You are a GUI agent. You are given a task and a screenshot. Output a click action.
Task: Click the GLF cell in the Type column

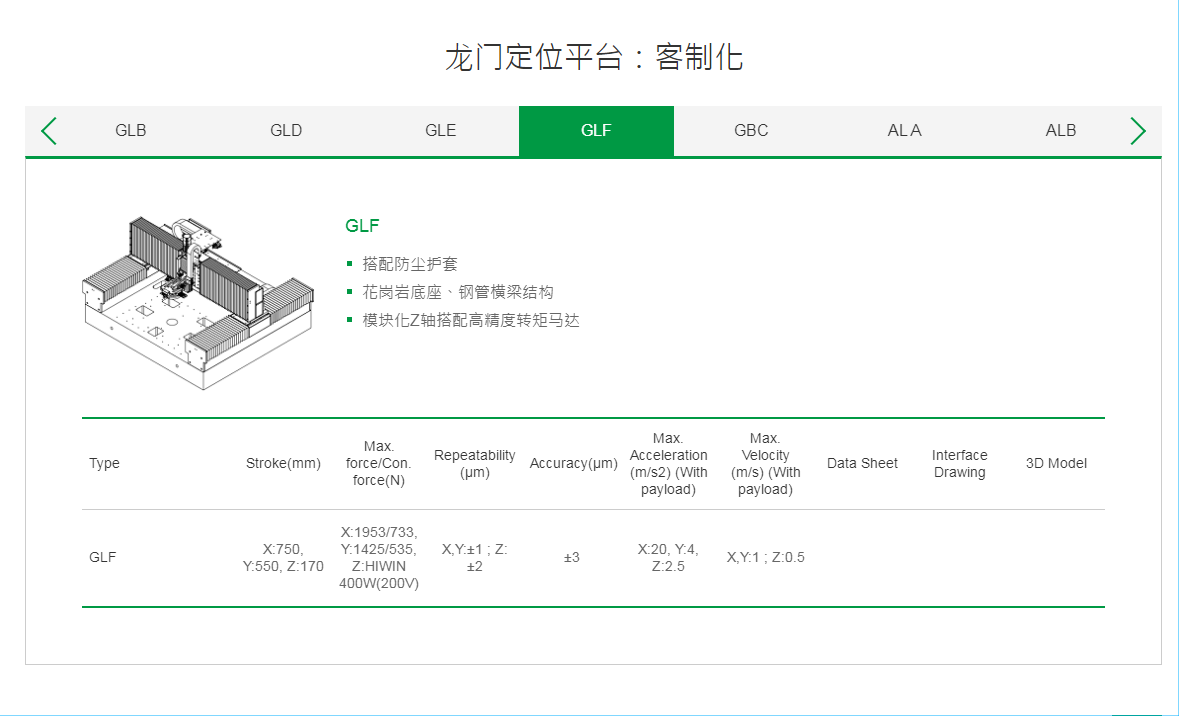(x=103, y=557)
